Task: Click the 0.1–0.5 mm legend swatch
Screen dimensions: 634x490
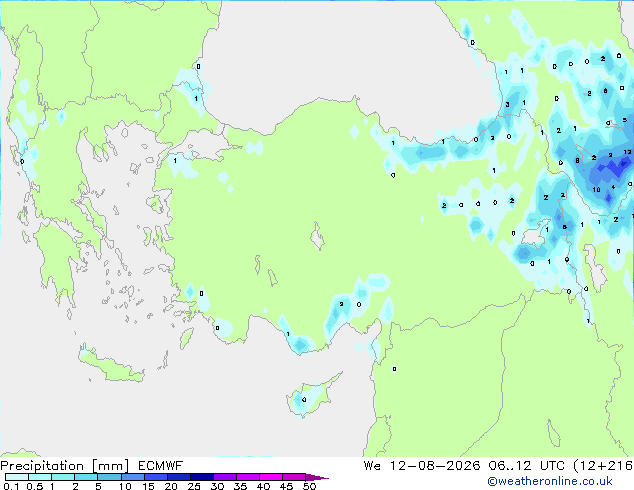Action: coord(17,477)
